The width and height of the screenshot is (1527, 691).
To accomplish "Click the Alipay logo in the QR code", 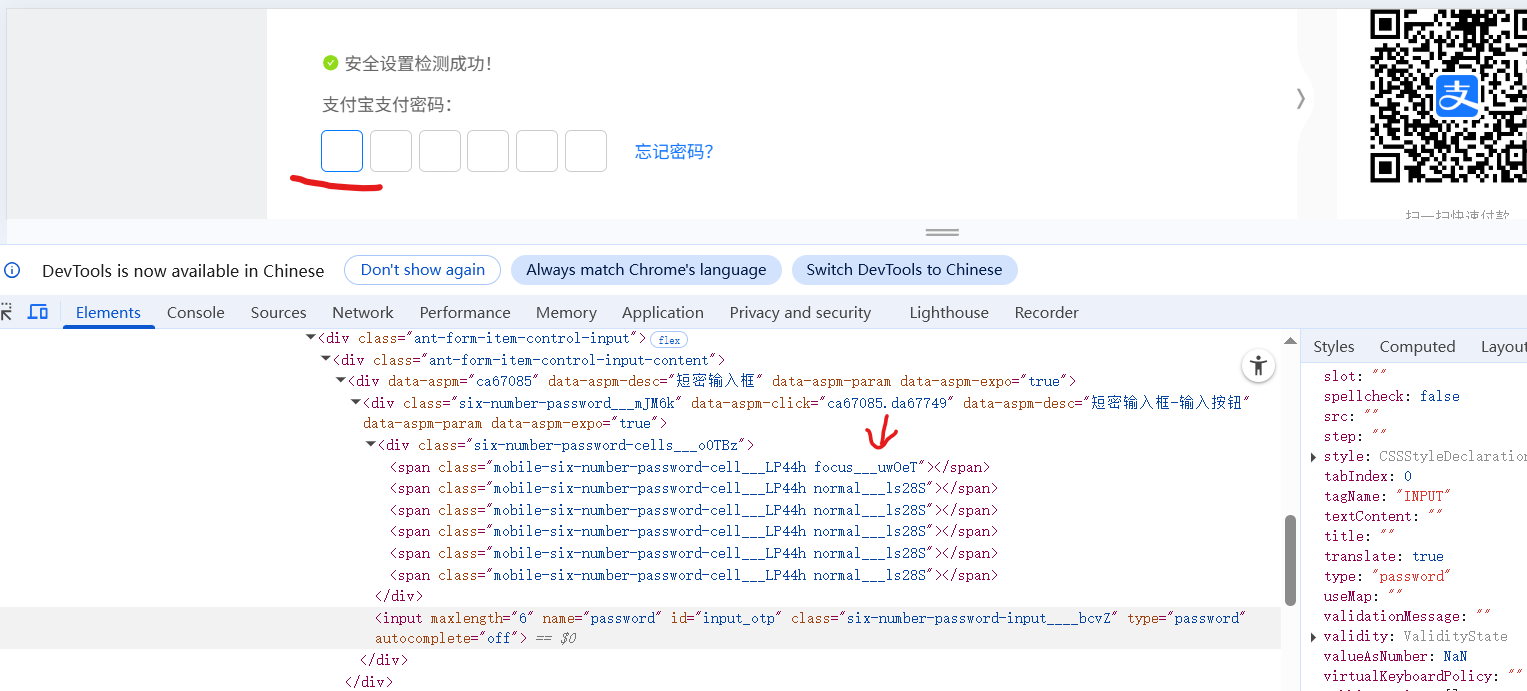I will pyautogui.click(x=1457, y=96).
